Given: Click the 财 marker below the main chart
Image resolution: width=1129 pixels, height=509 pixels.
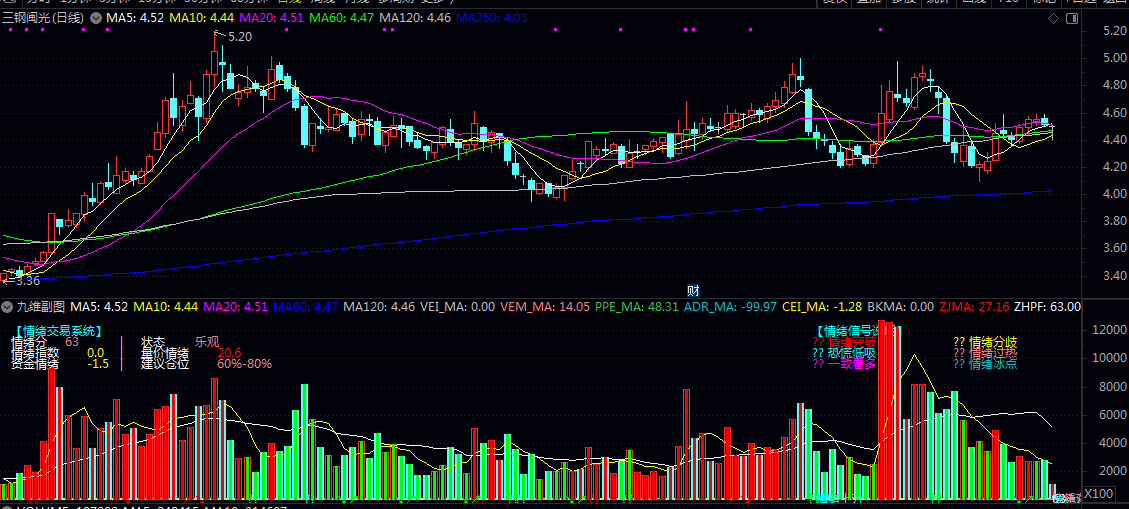Looking at the screenshot, I should pos(693,292).
